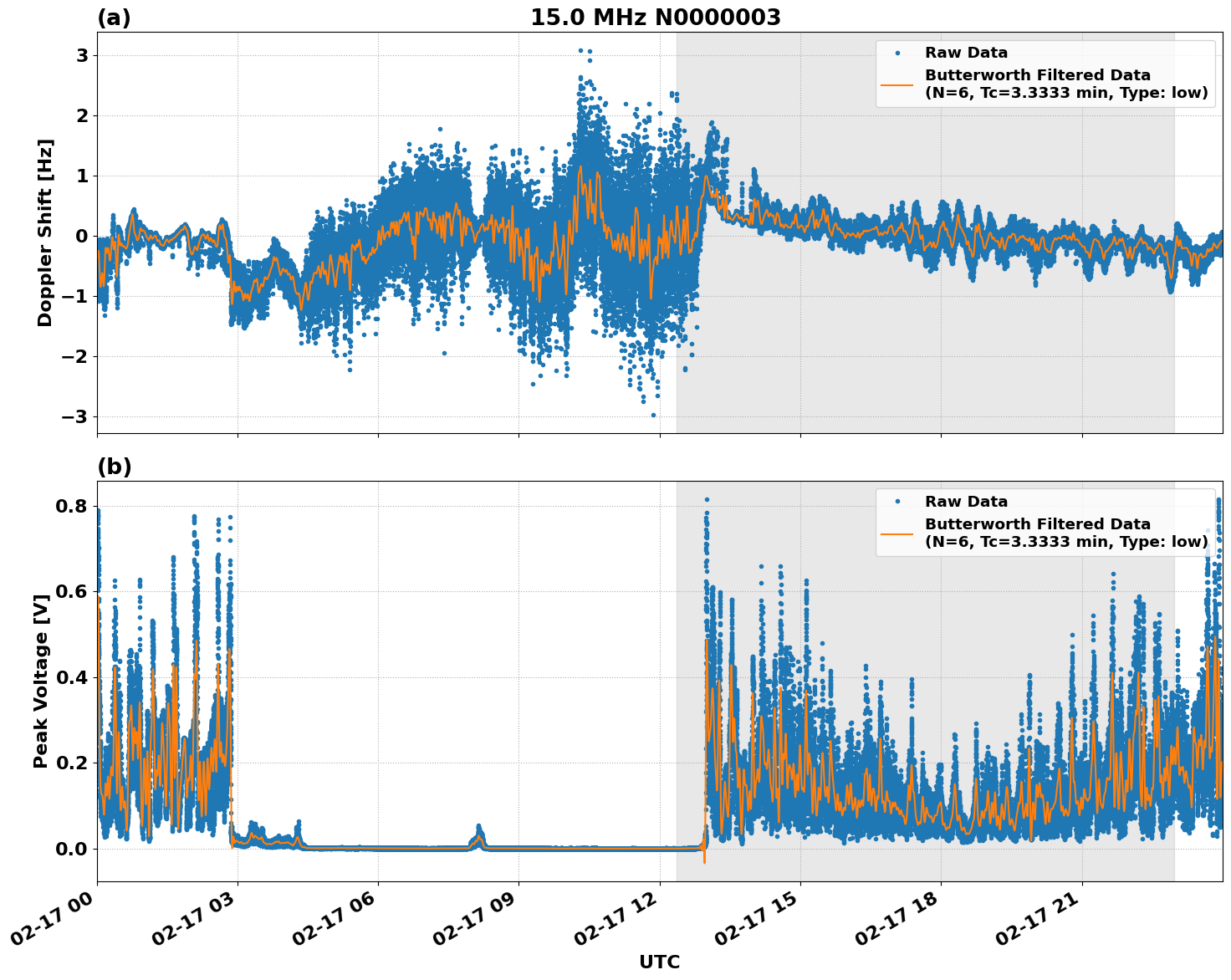
Task: Click the blue Raw Data marker in the bottom legend
Action: pos(897,502)
